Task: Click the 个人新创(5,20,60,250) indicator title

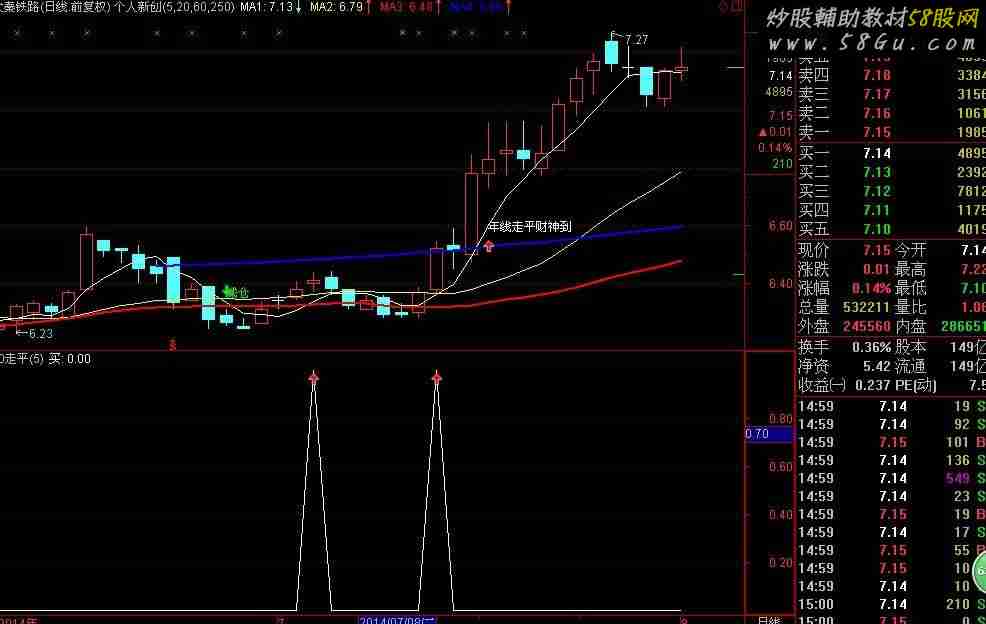Action: [x=172, y=7]
